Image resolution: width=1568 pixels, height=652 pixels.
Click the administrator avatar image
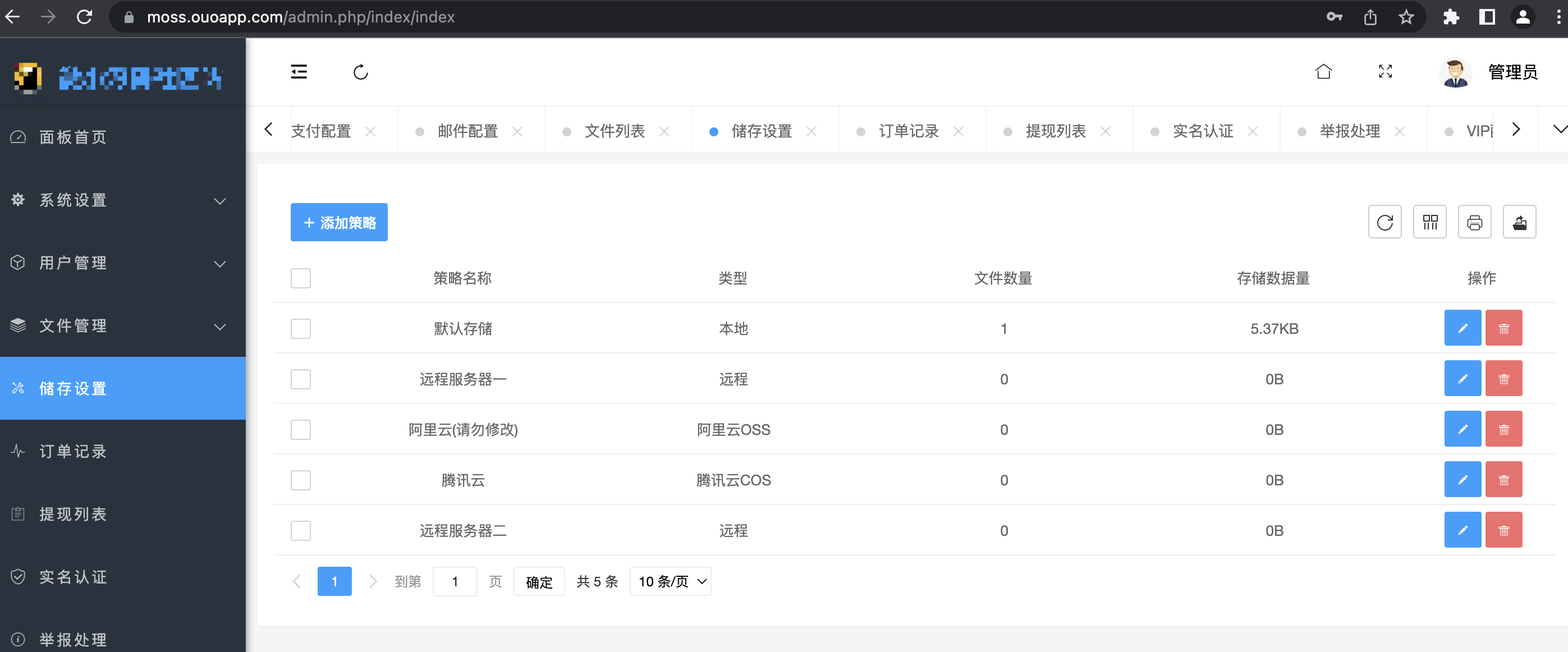(x=1456, y=72)
